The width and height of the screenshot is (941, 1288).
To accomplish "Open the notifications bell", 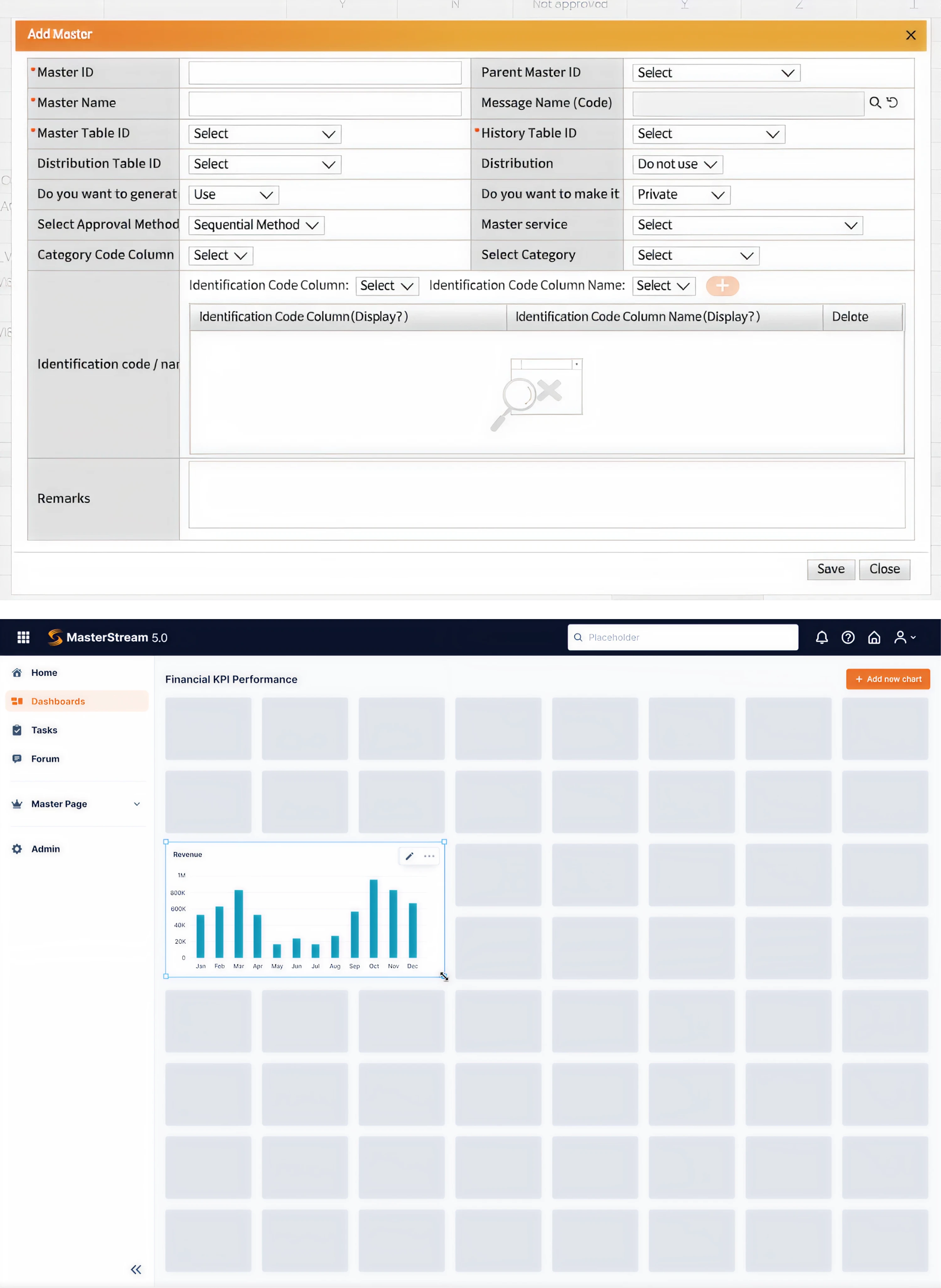I will pyautogui.click(x=822, y=638).
